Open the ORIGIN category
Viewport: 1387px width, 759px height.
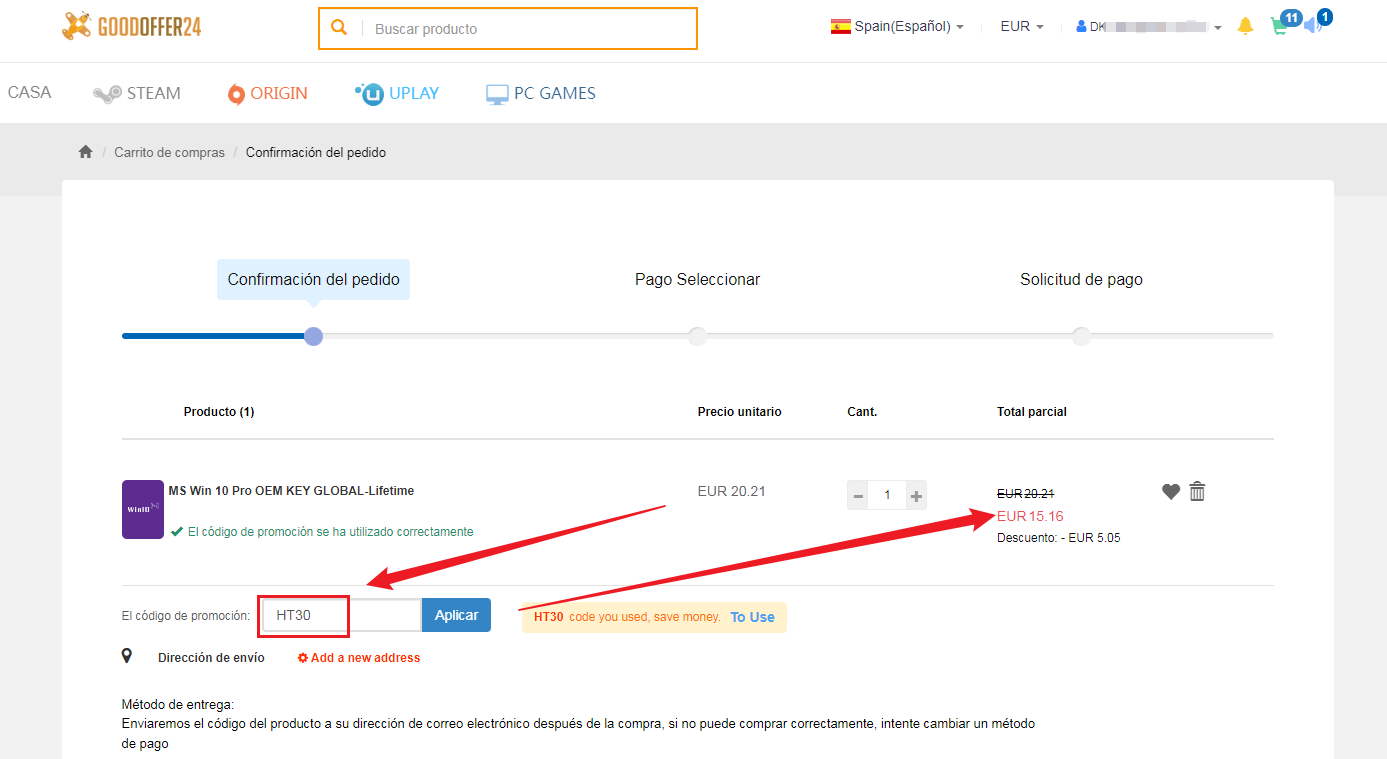[x=267, y=93]
